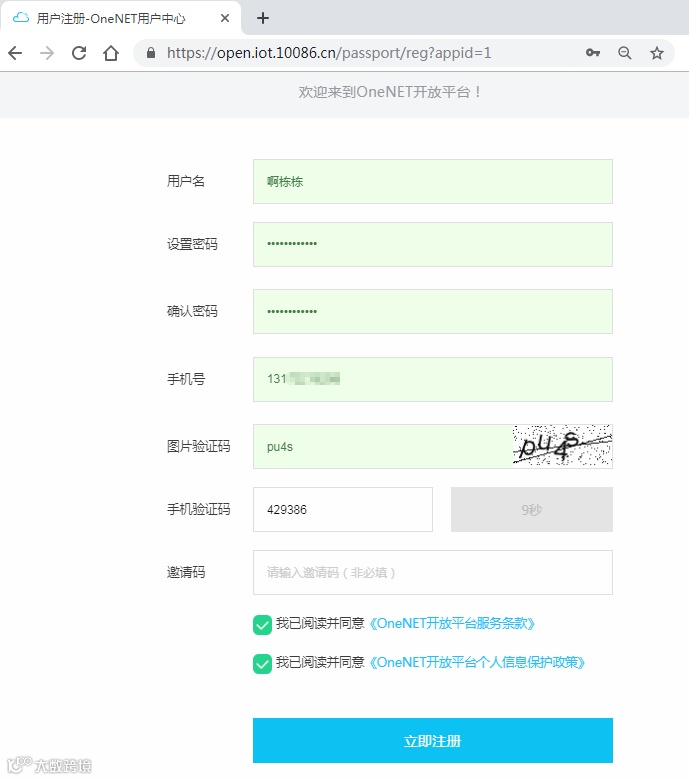Open 《OneNET开放平台个人信息保护政策》 link
This screenshot has width=689, height=780.
point(477,662)
